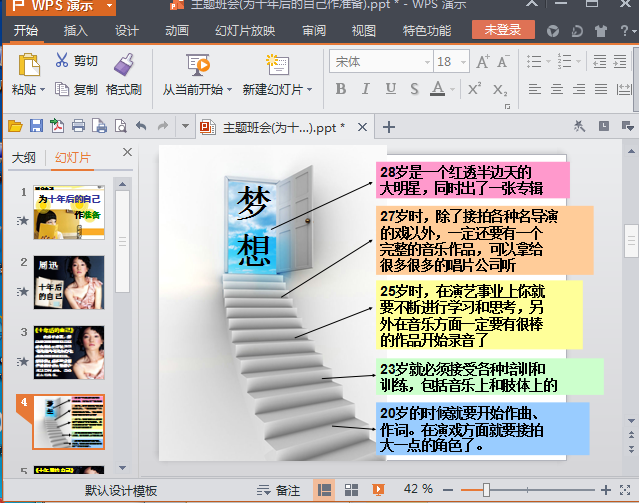Decrease paragraph indent
Viewport: 639px width, 503px height.
coord(599,62)
